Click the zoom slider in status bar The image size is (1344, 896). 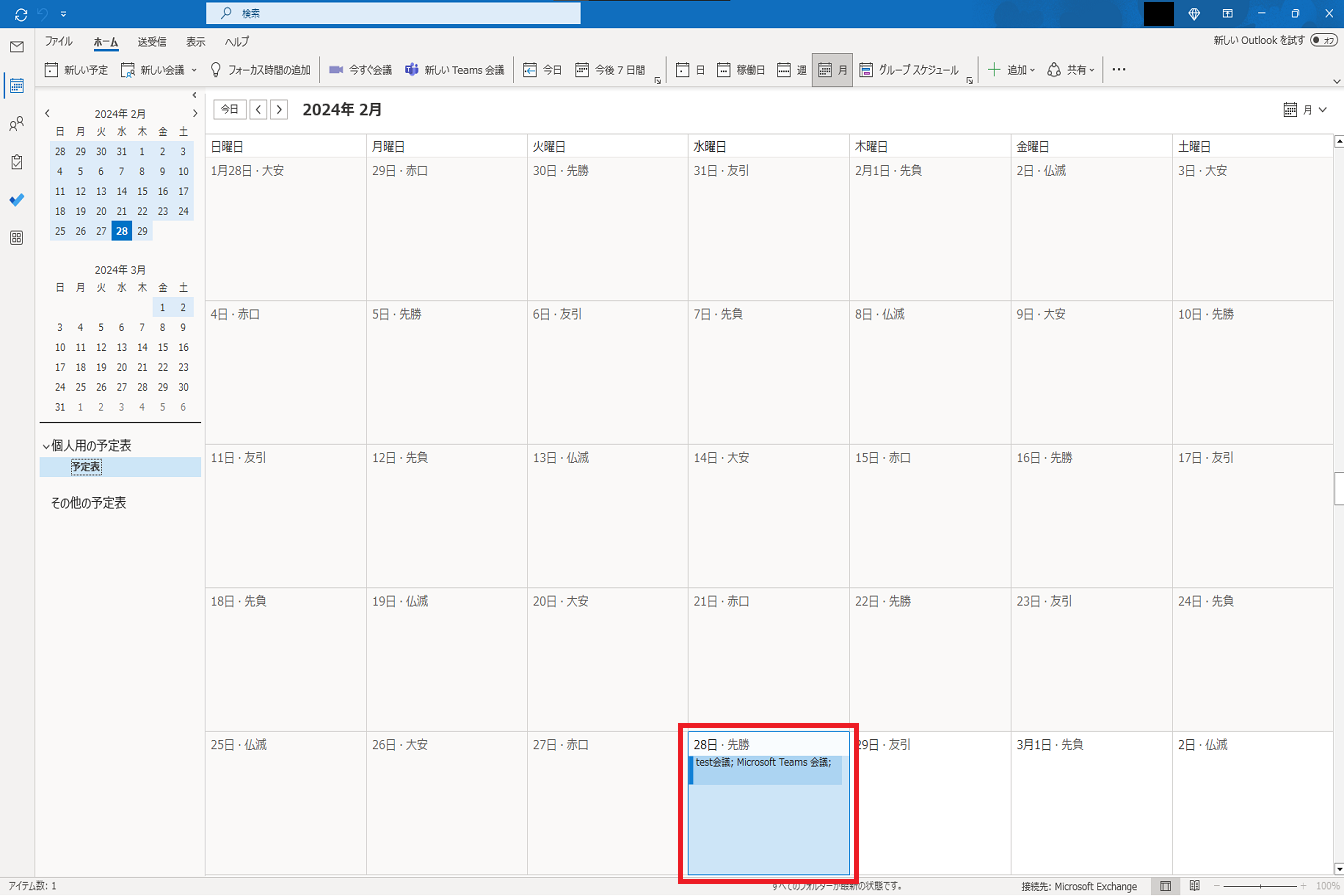1260,886
